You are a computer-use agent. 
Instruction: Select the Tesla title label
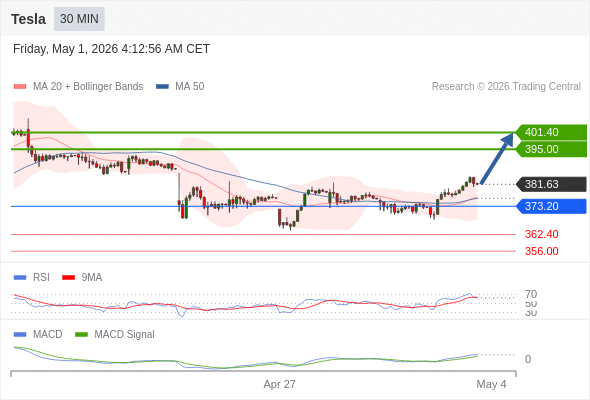click(x=28, y=19)
